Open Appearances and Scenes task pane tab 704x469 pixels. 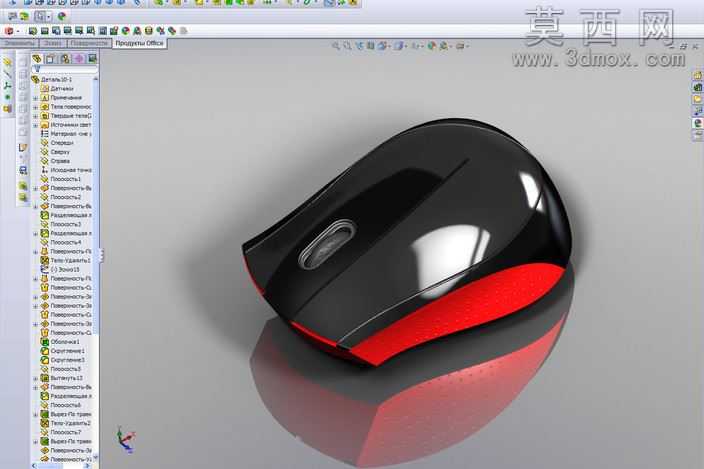pos(698,123)
